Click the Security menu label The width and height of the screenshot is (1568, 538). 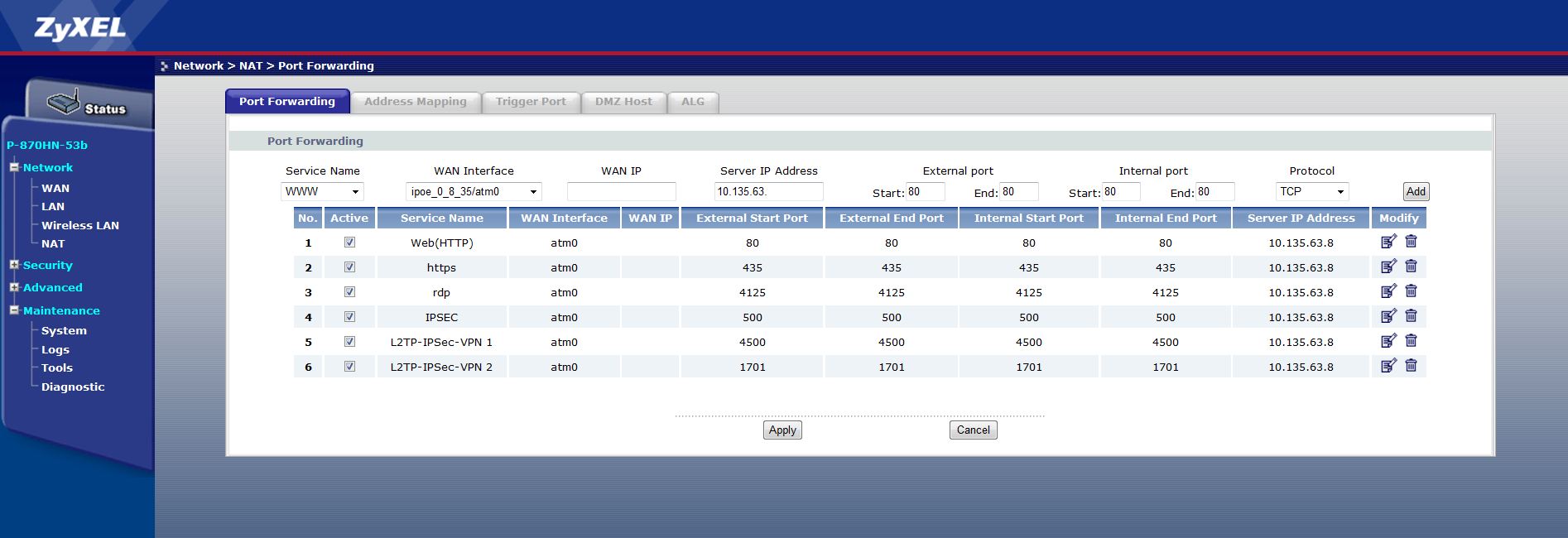[x=48, y=265]
